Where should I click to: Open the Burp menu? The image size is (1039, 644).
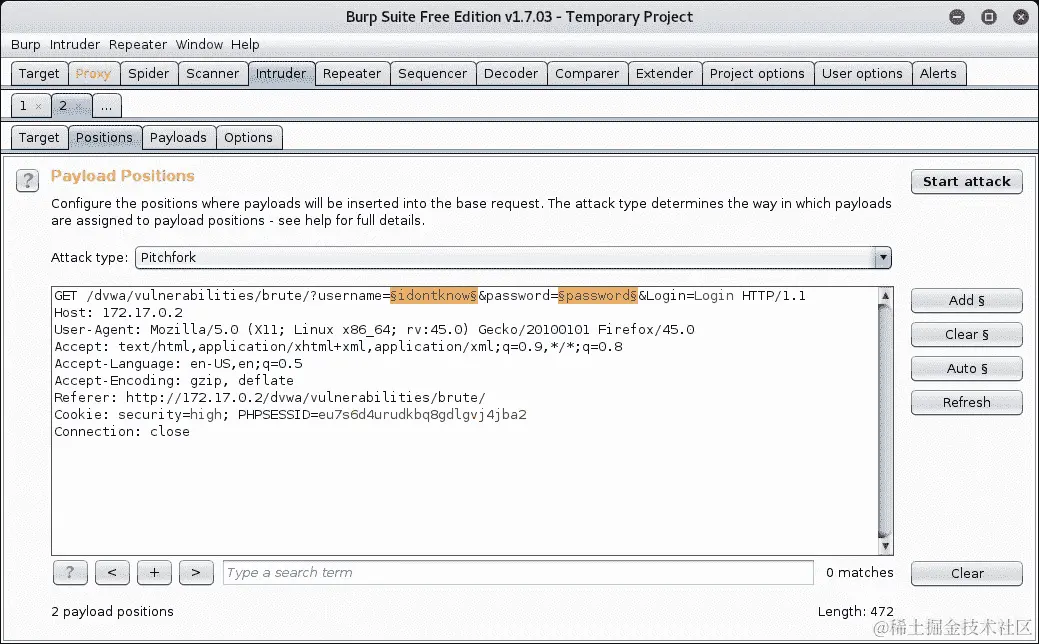[x=26, y=44]
